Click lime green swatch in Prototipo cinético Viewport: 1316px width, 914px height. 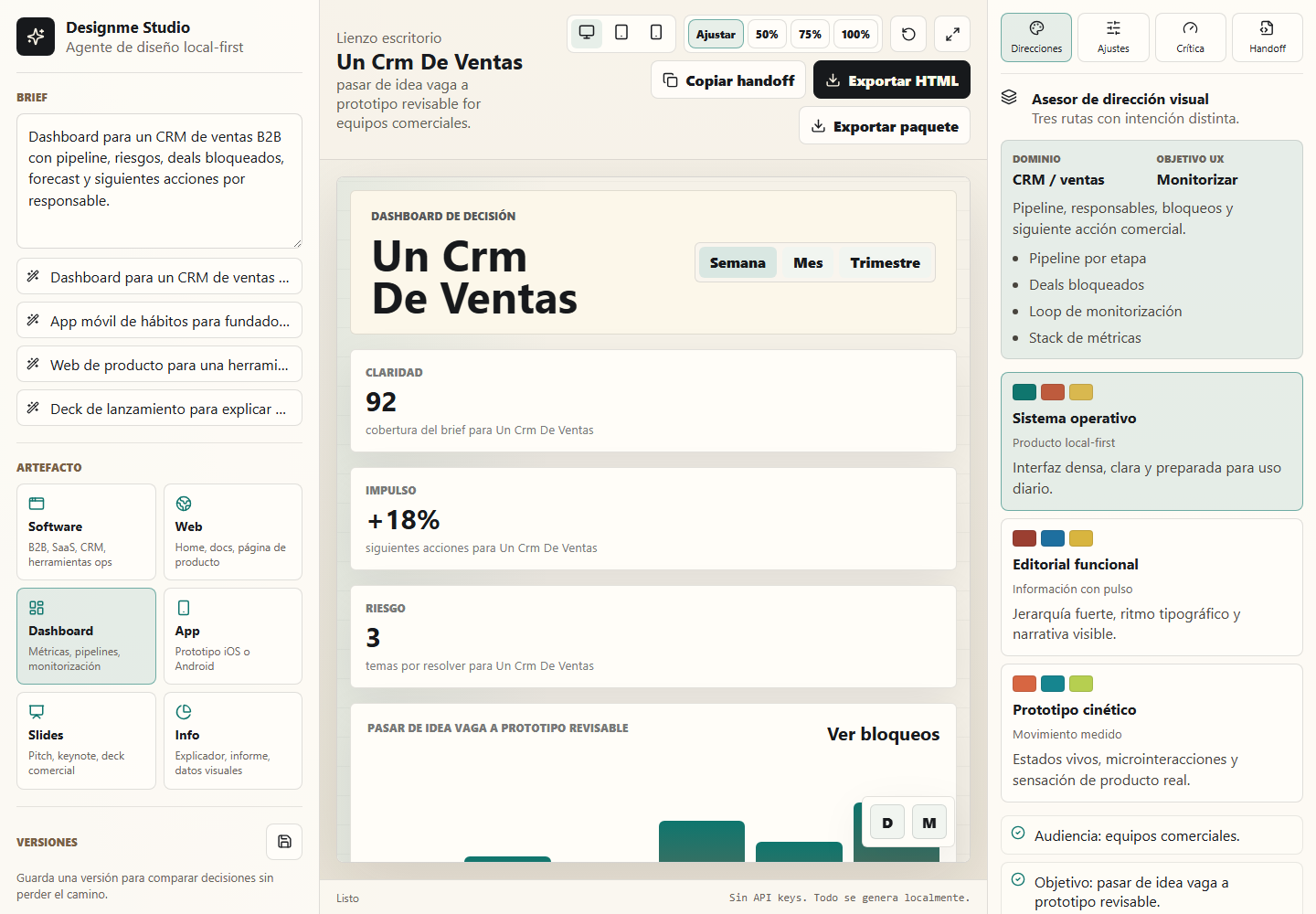(x=1081, y=684)
